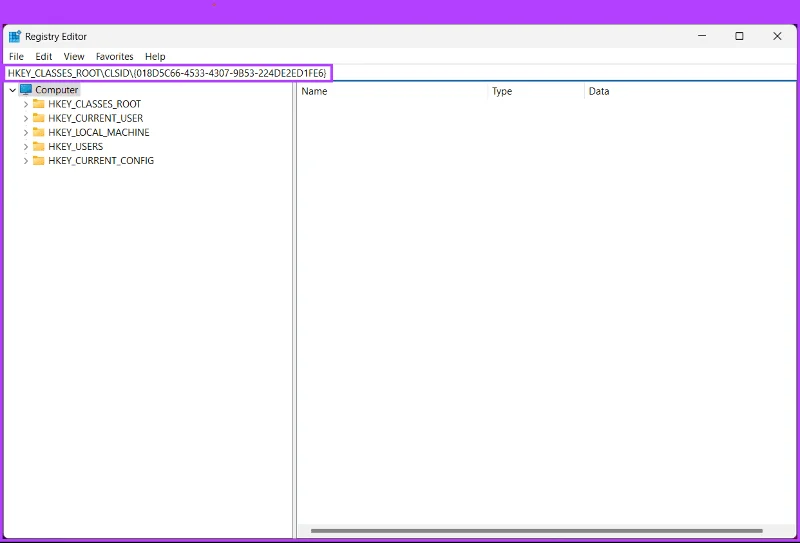Screen dimensions: 800x543
Task: Open the View menu
Action: pyautogui.click(x=74, y=57)
